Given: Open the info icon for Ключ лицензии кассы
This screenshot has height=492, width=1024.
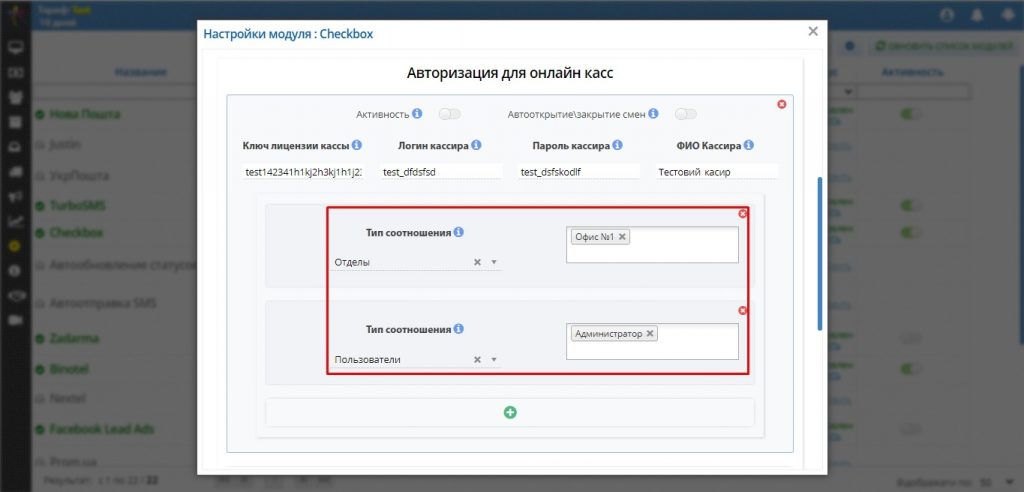Looking at the screenshot, I should pos(357,145).
